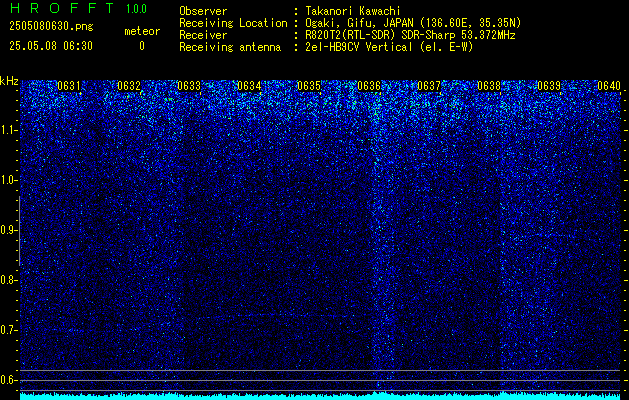Click the HROFFT title text

62,8
